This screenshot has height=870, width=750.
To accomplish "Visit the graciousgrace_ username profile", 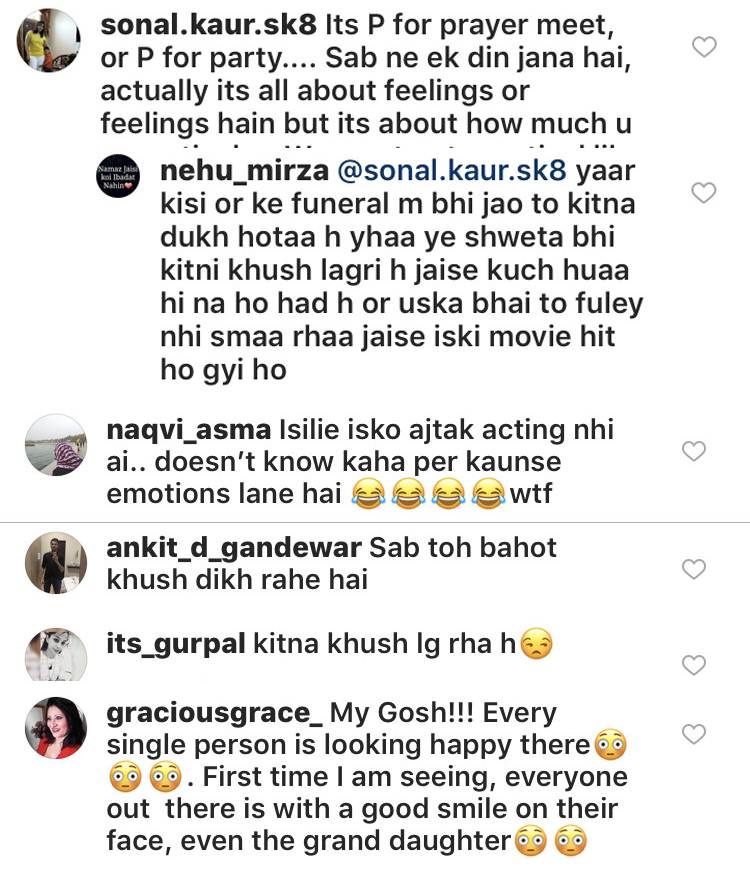I will tap(214, 713).
